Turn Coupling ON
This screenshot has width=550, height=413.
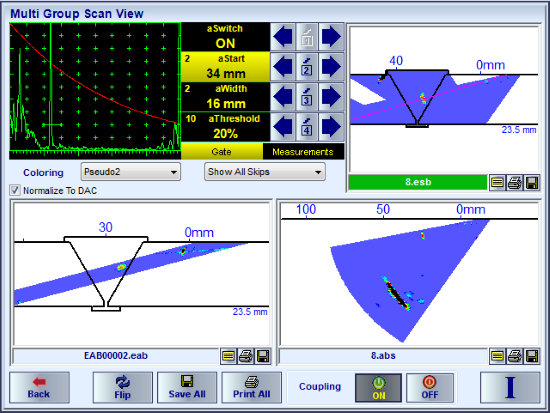(378, 388)
